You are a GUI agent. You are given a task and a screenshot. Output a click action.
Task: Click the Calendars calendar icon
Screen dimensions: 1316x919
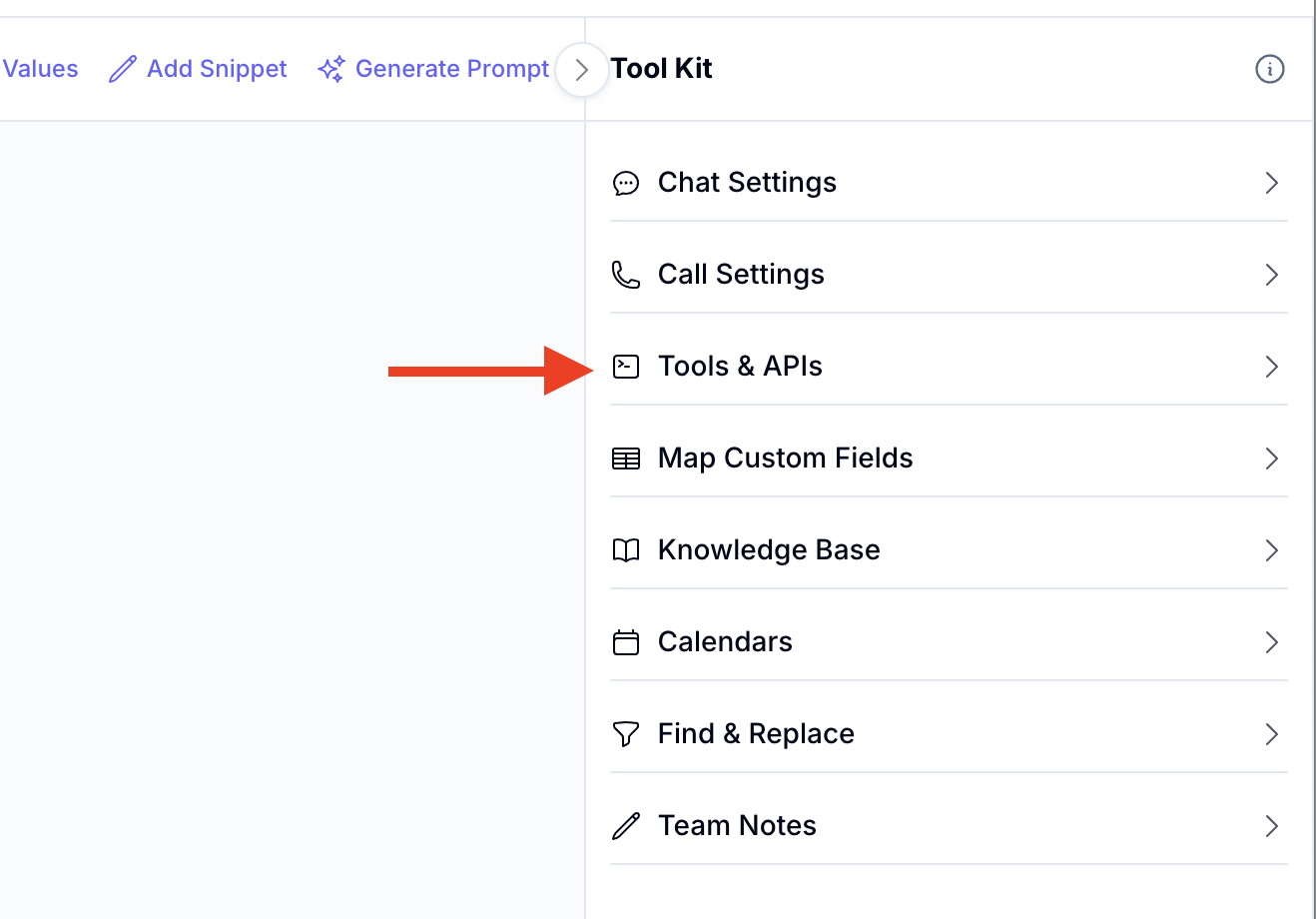[626, 642]
